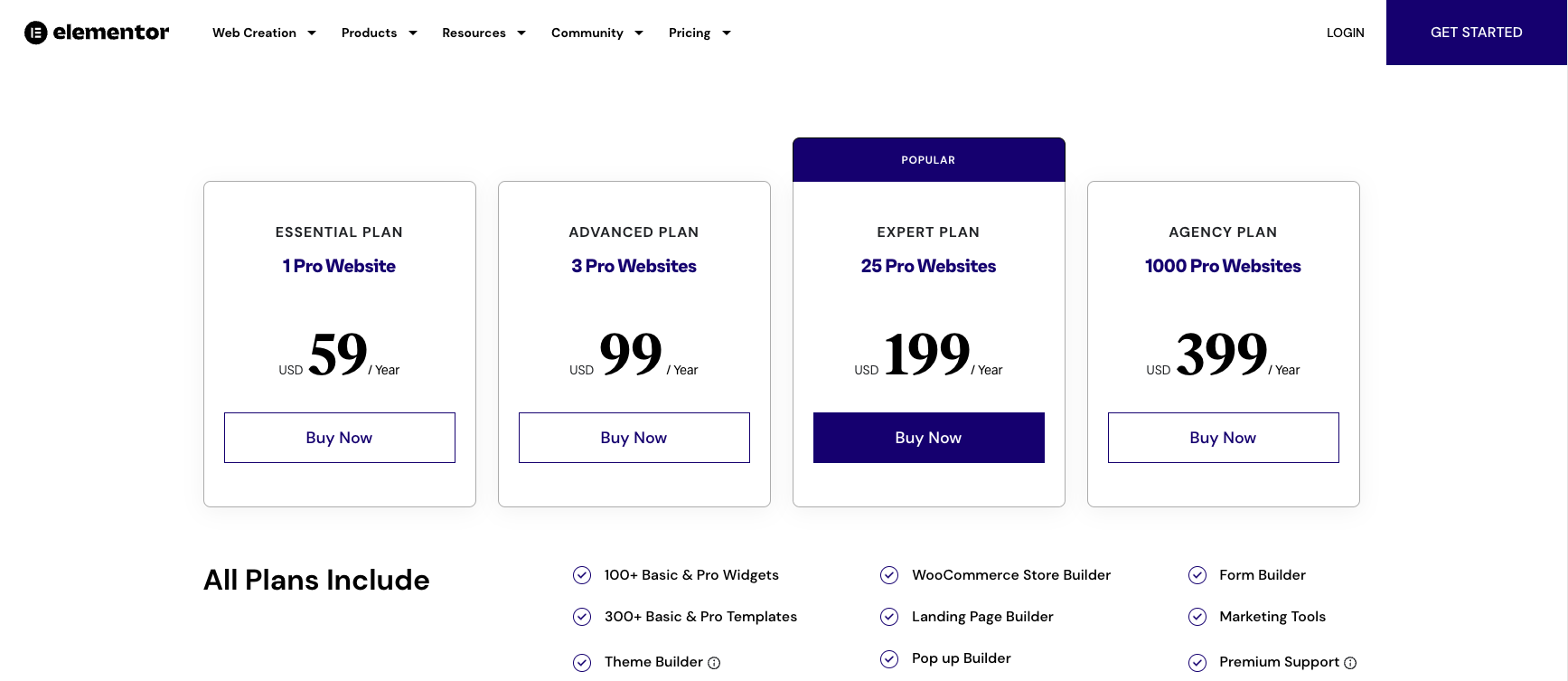Buy the Essential Plan

coord(340,438)
